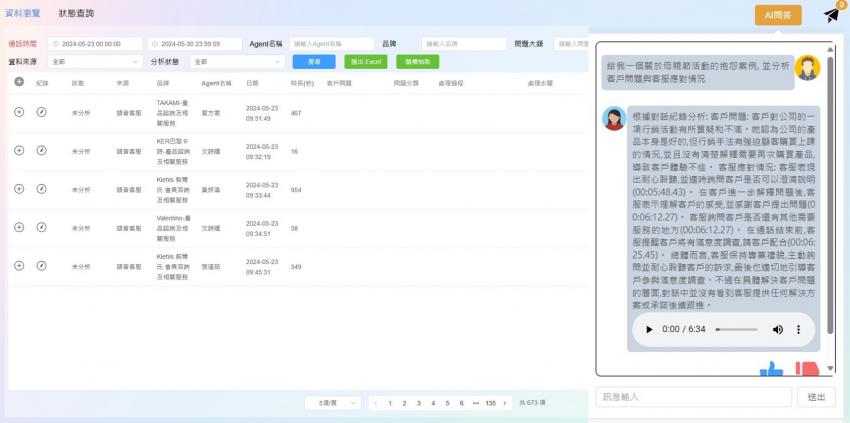Click the chat scrollbar down arrow
850x423 pixels.
(830, 369)
